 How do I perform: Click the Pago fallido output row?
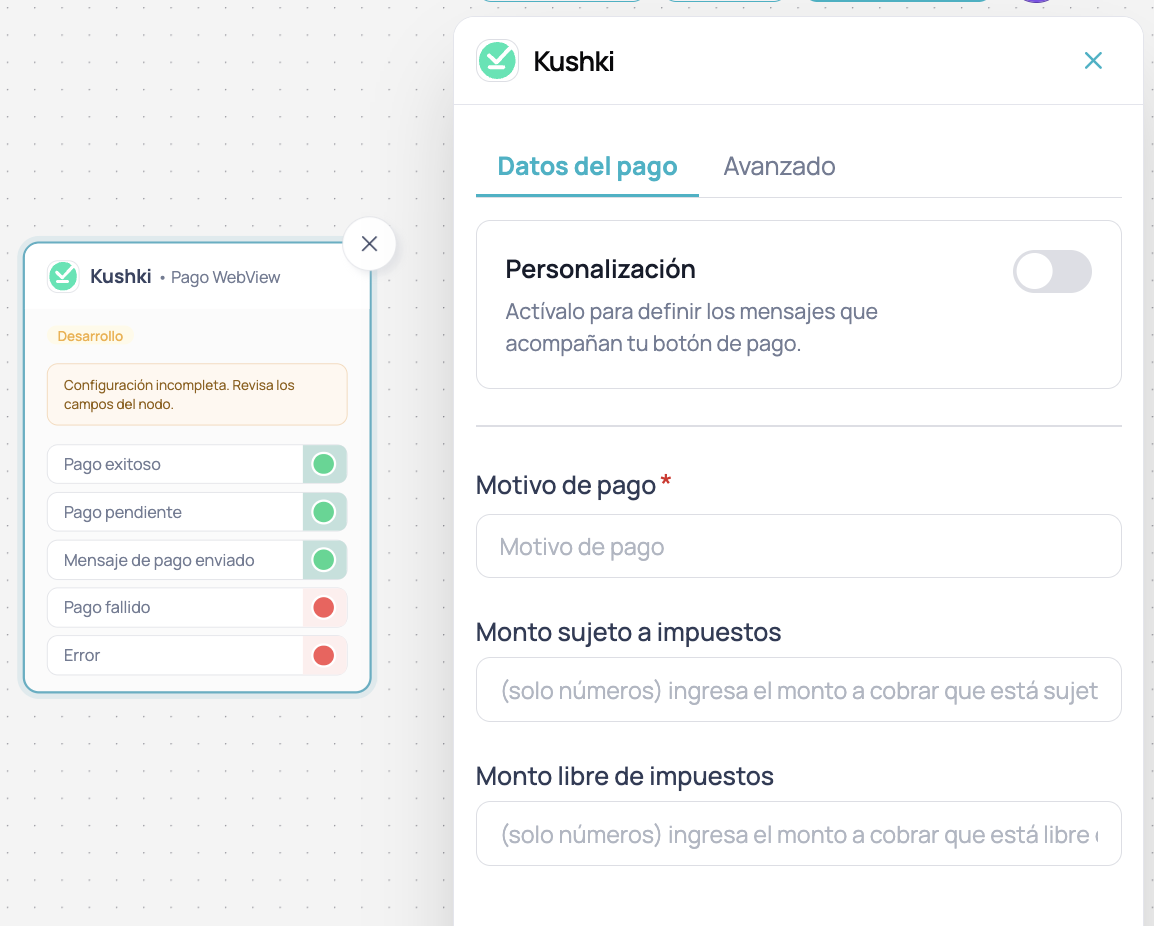[197, 607]
